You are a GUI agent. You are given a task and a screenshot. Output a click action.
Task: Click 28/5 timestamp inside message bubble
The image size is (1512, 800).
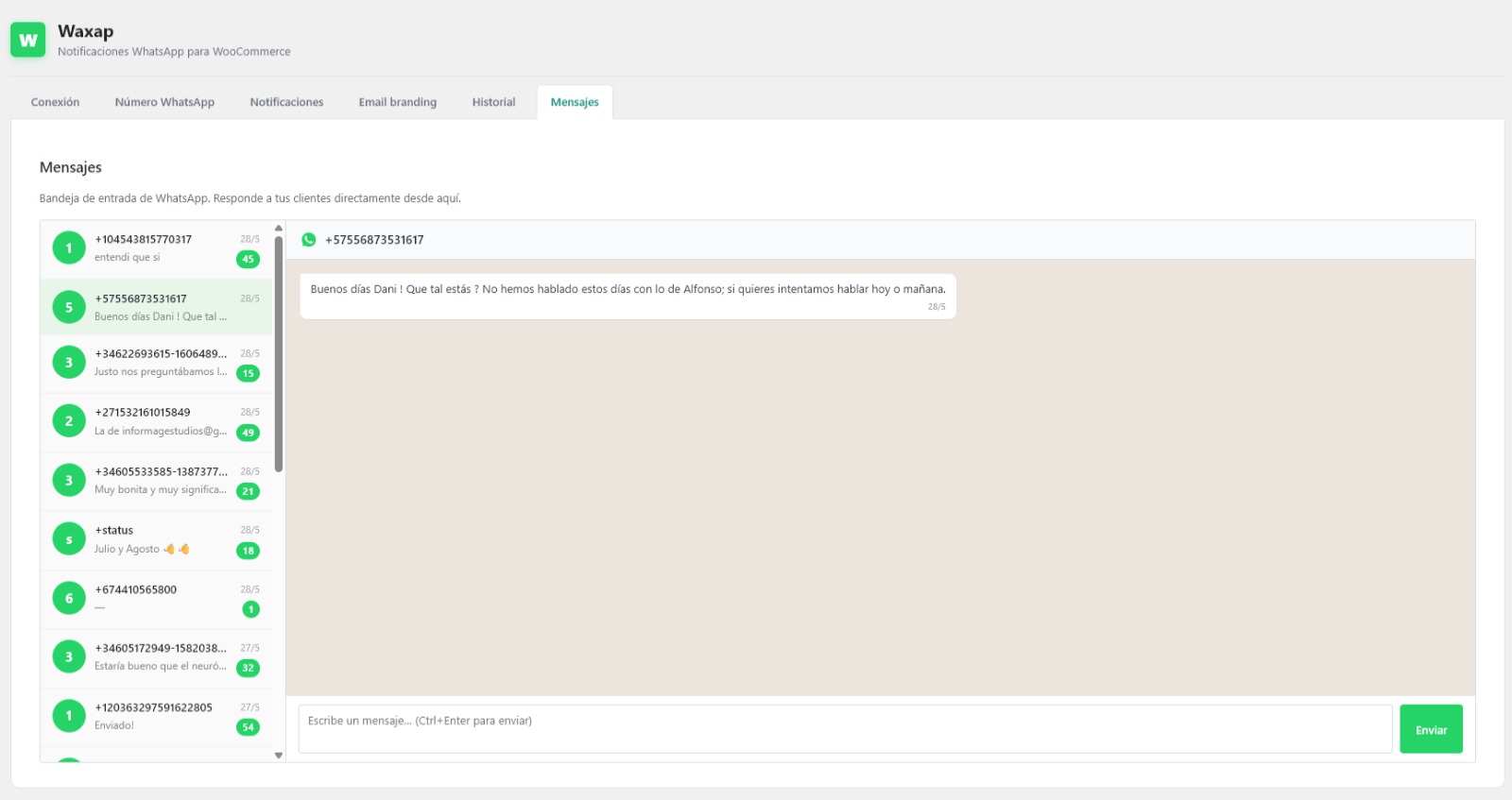tap(936, 307)
